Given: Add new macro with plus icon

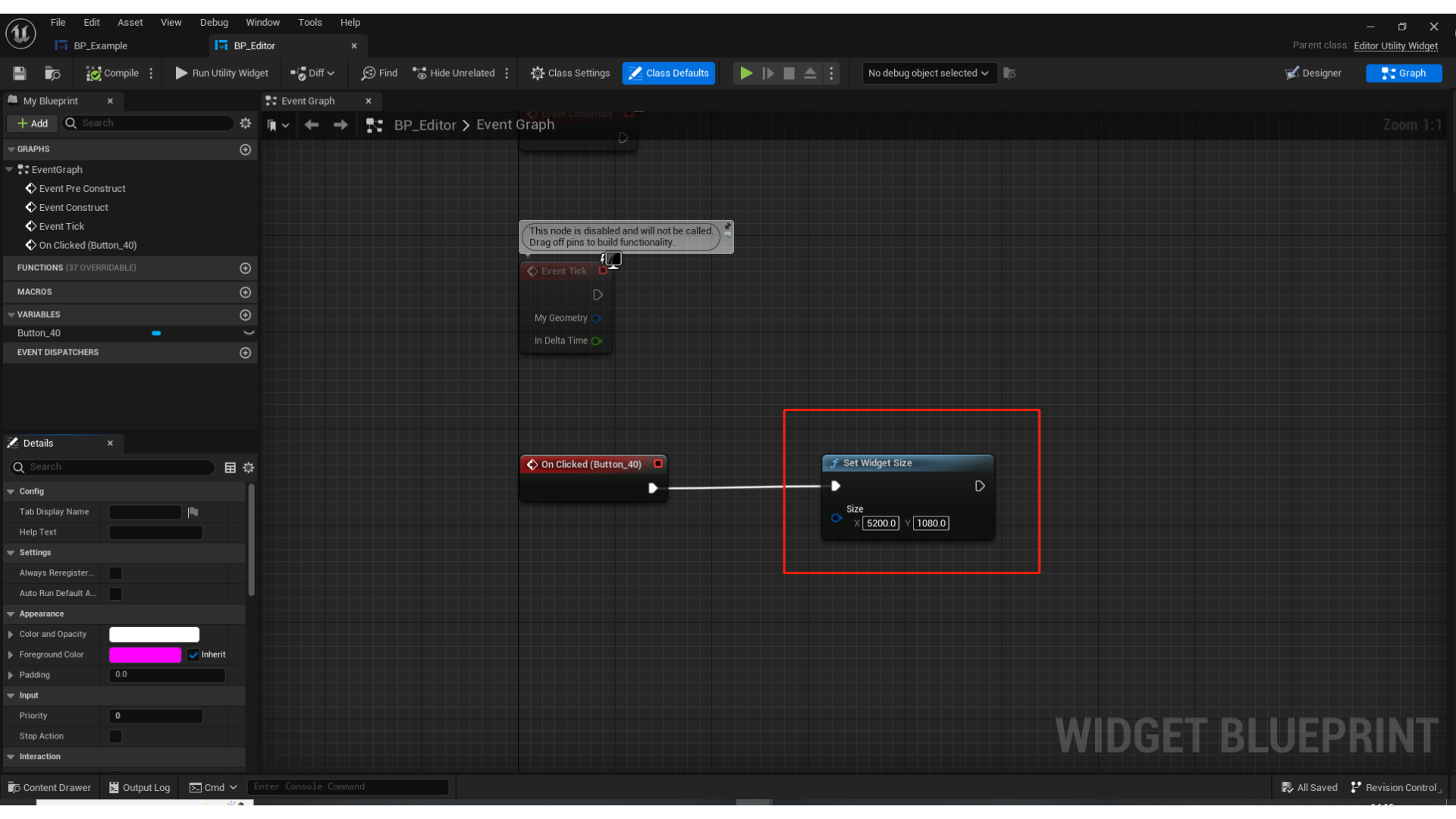Looking at the screenshot, I should (245, 292).
